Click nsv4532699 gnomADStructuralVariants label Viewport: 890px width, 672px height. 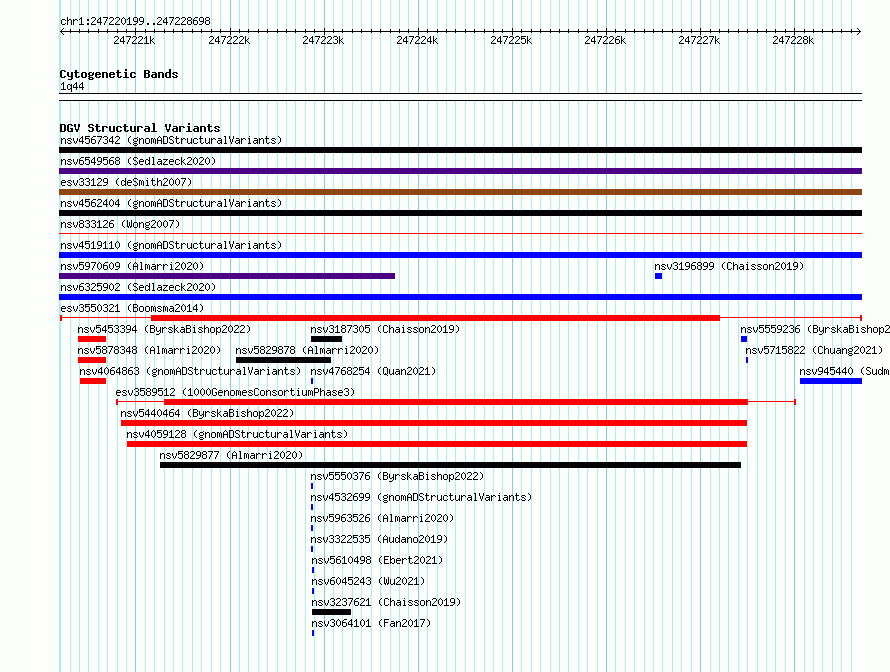coord(421,497)
